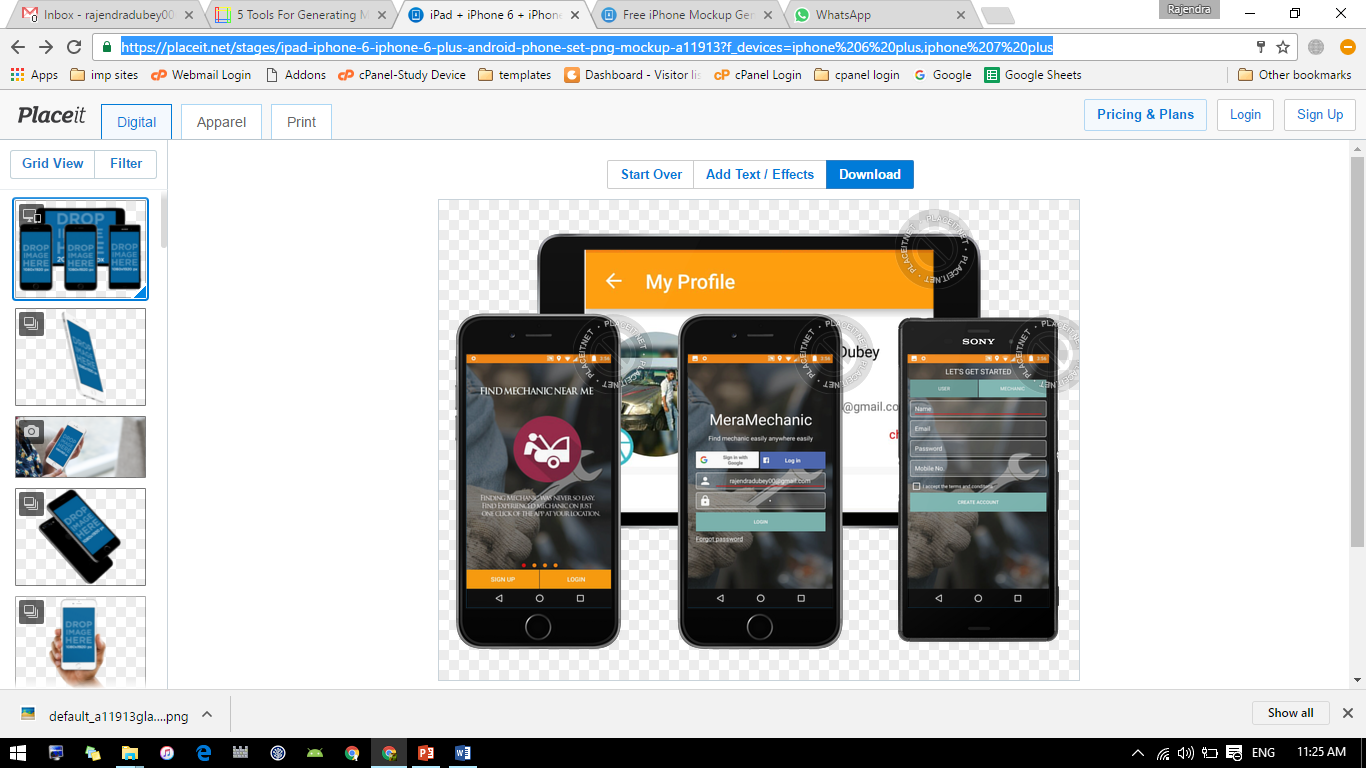Open the orange Chrome update menu icon

(1347, 47)
